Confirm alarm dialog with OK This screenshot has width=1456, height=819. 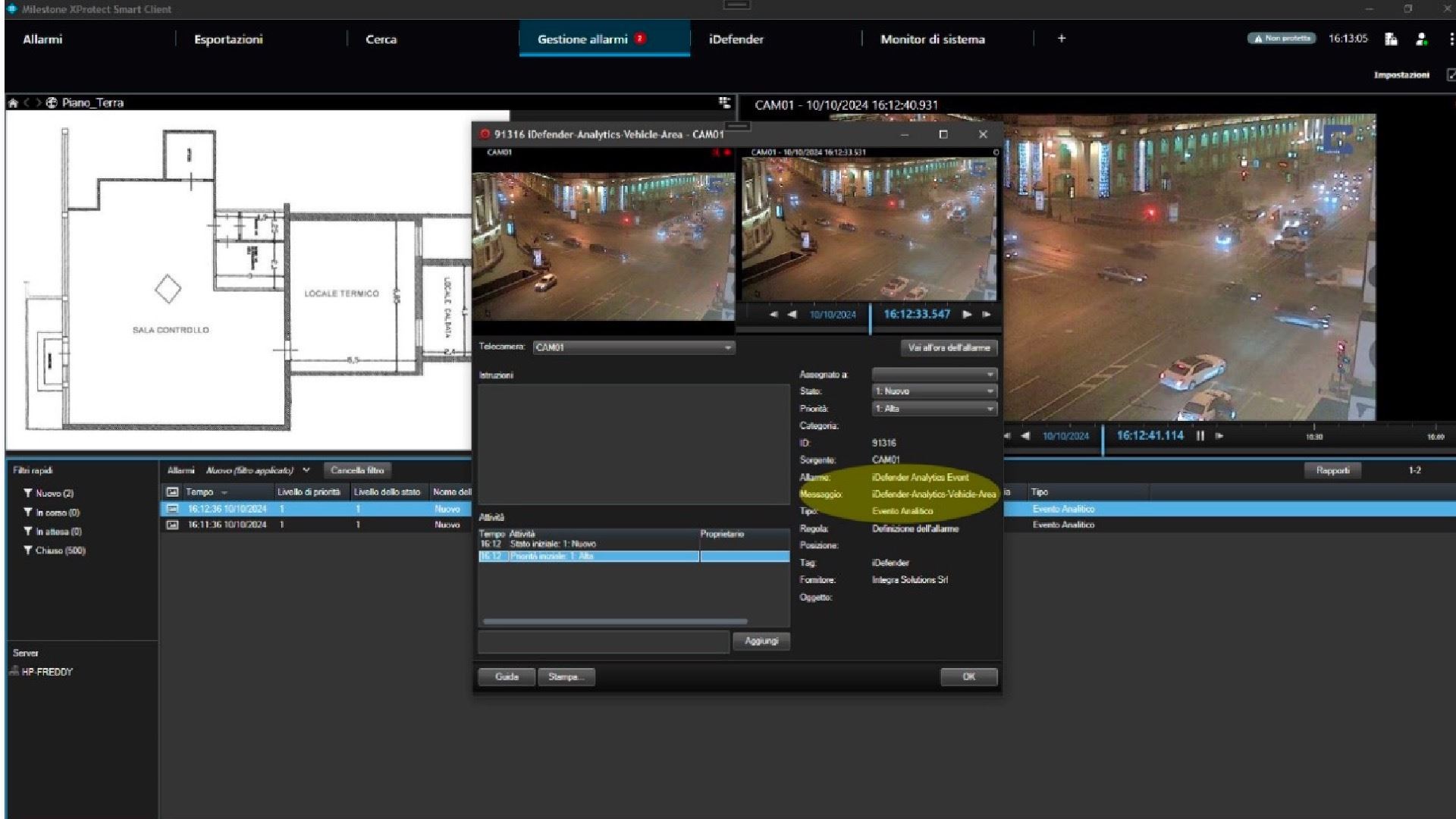click(969, 677)
